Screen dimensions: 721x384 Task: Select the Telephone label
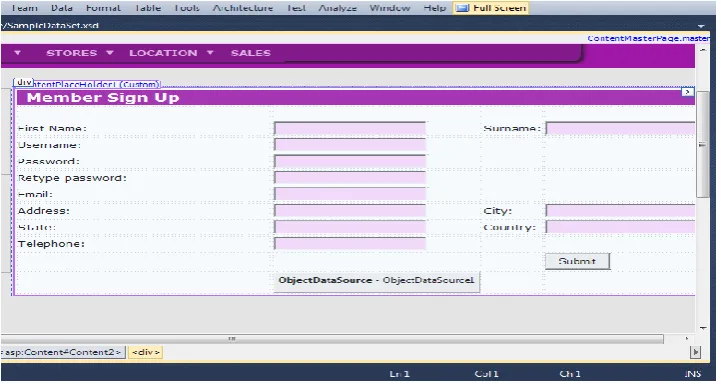(x=51, y=244)
